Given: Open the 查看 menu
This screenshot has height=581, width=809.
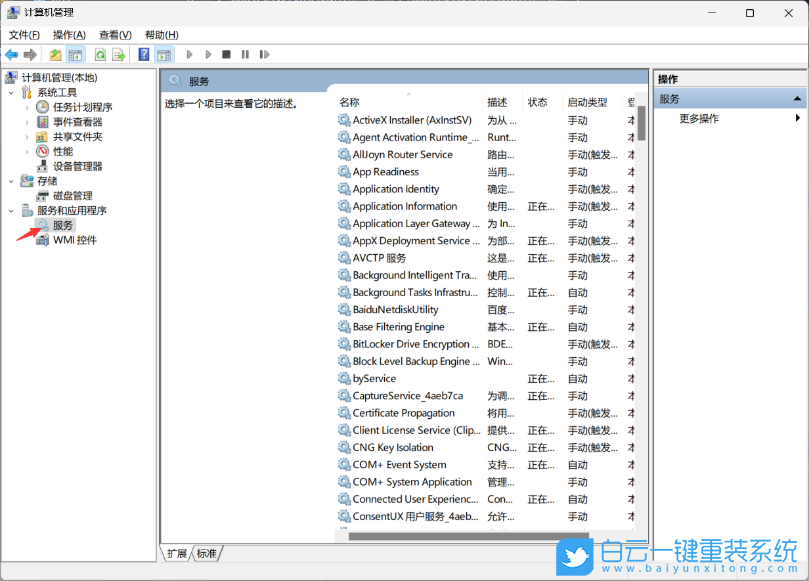Looking at the screenshot, I should (x=113, y=34).
